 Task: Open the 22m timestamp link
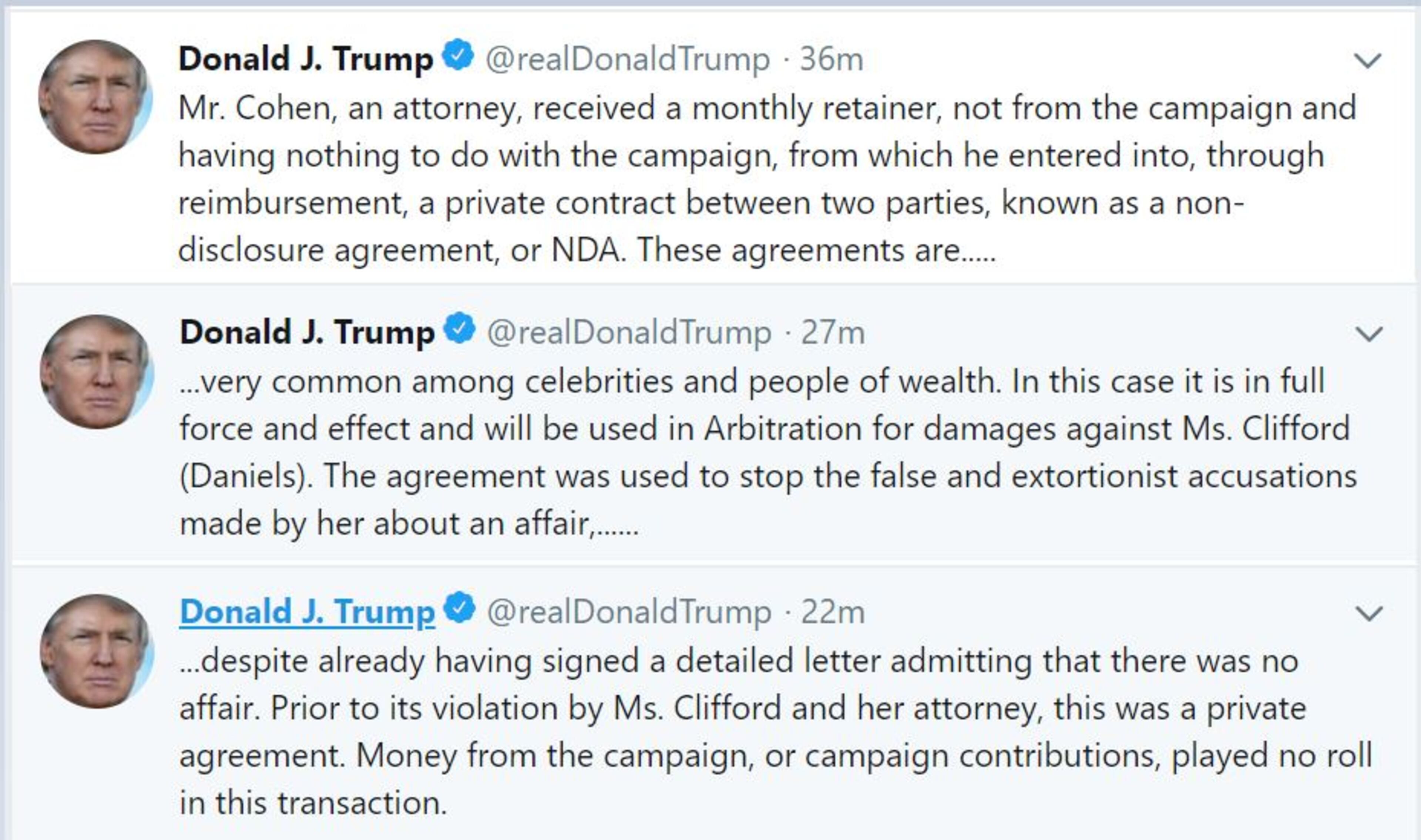tap(832, 613)
